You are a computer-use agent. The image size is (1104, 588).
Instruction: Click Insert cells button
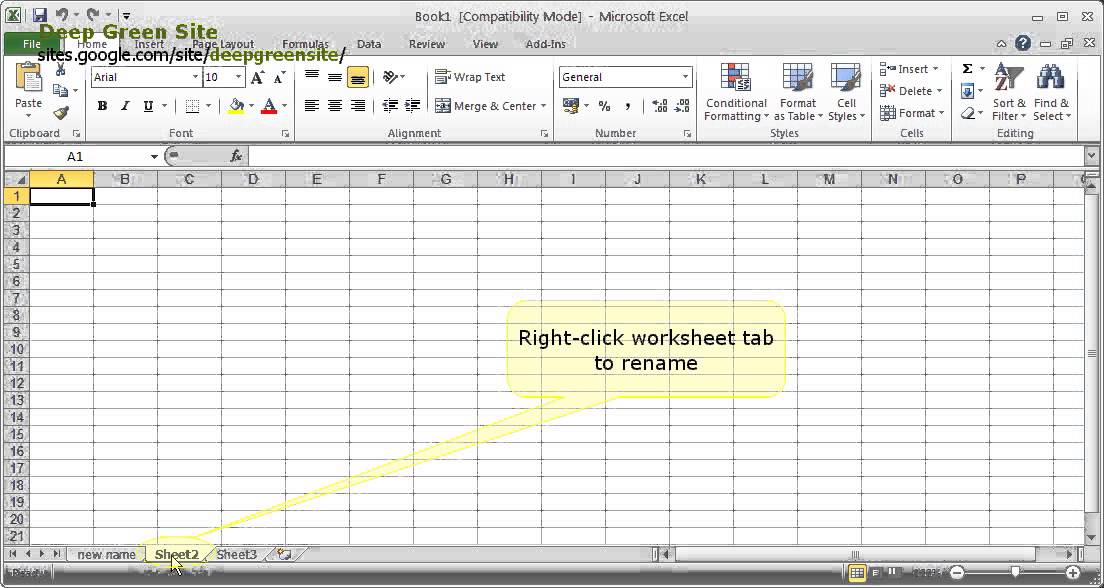click(909, 69)
